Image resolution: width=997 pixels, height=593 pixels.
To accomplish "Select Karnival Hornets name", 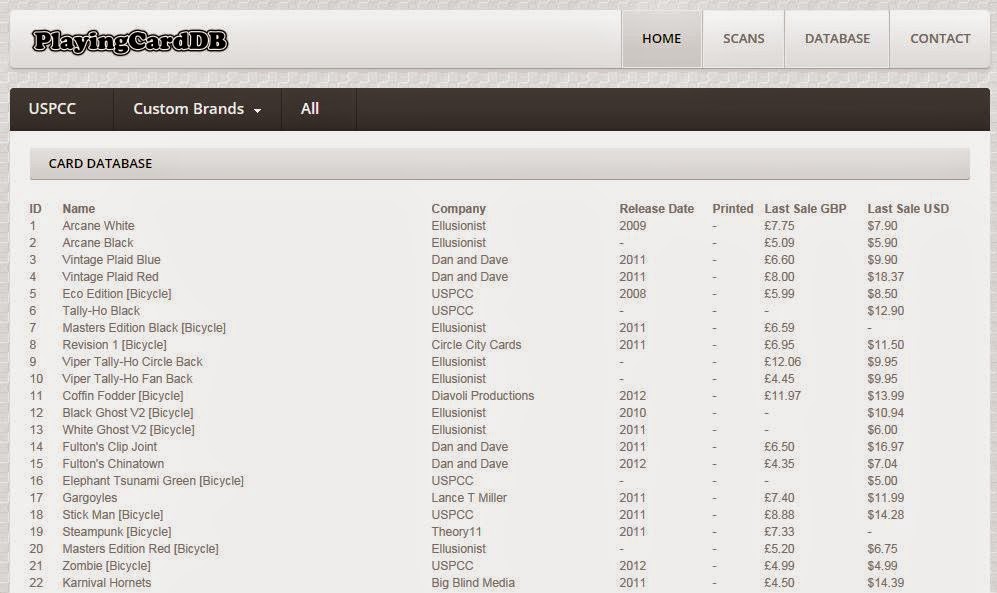I will pyautogui.click(x=106, y=583).
